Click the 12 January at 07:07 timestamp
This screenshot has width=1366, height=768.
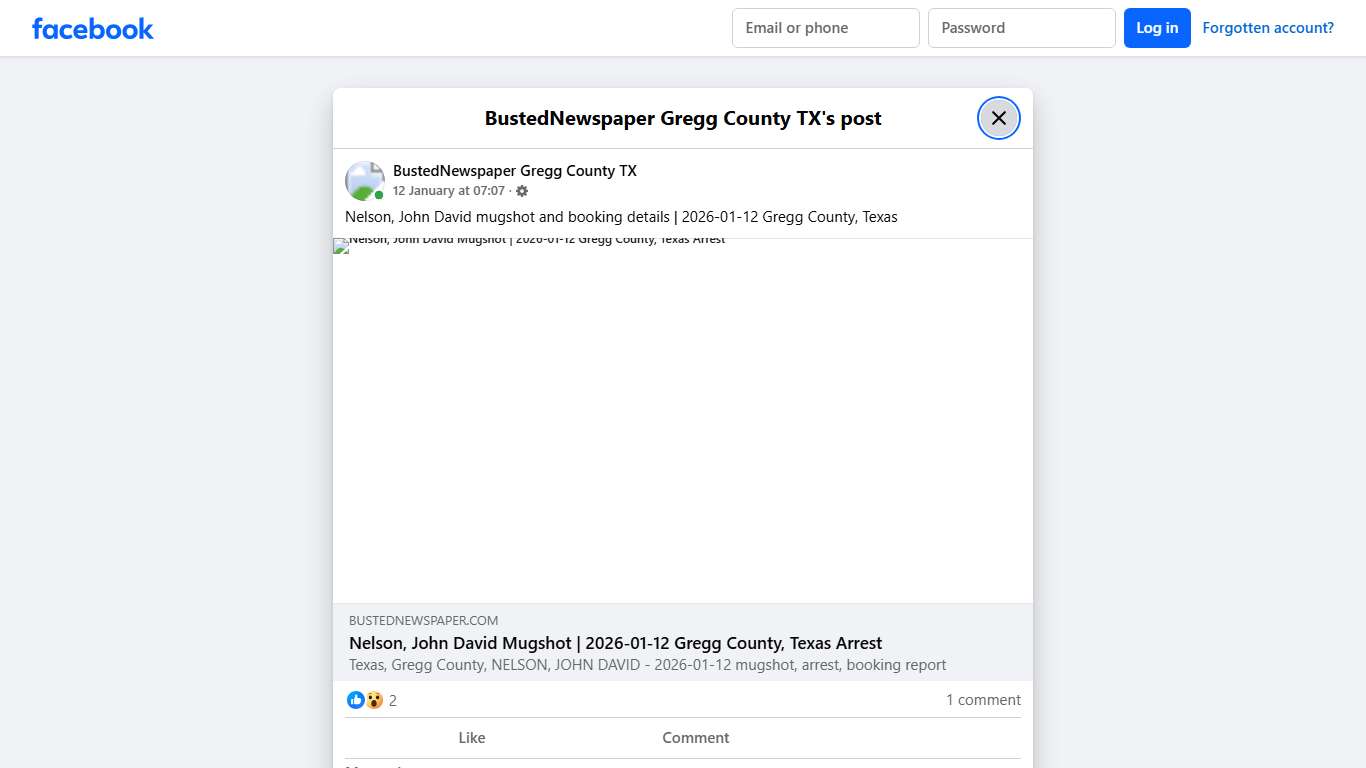pos(447,190)
